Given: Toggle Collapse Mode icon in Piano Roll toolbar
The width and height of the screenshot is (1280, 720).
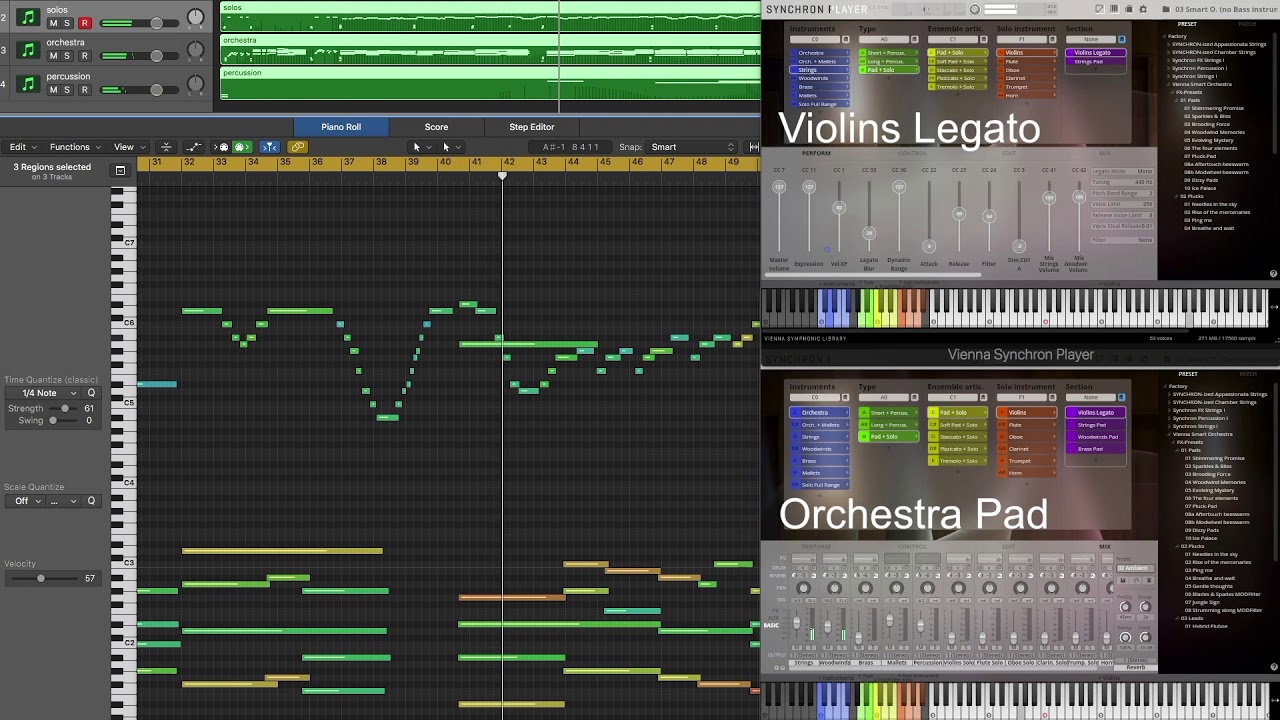Looking at the screenshot, I should 166,147.
